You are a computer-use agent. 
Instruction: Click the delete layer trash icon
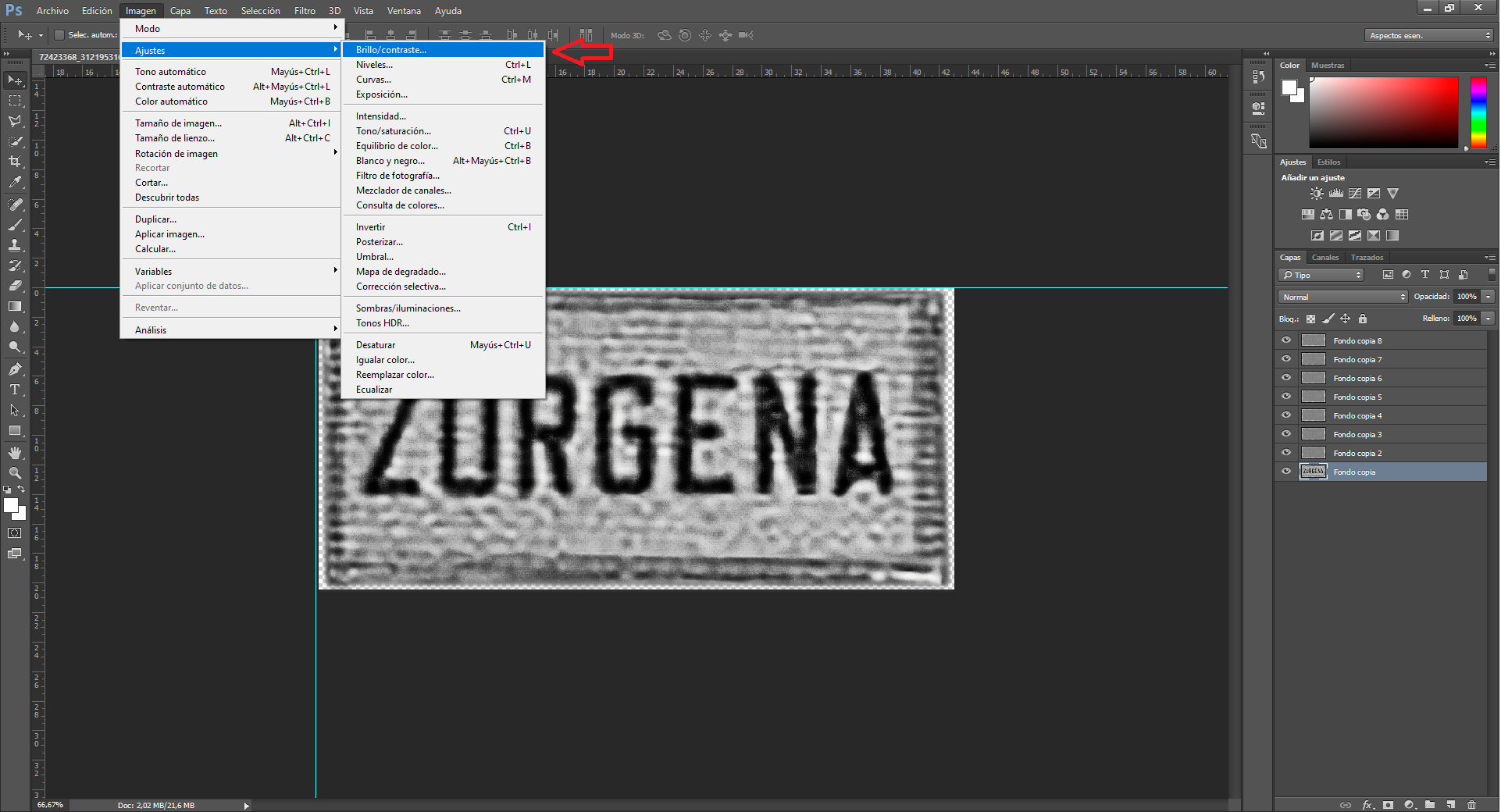click(1472, 804)
